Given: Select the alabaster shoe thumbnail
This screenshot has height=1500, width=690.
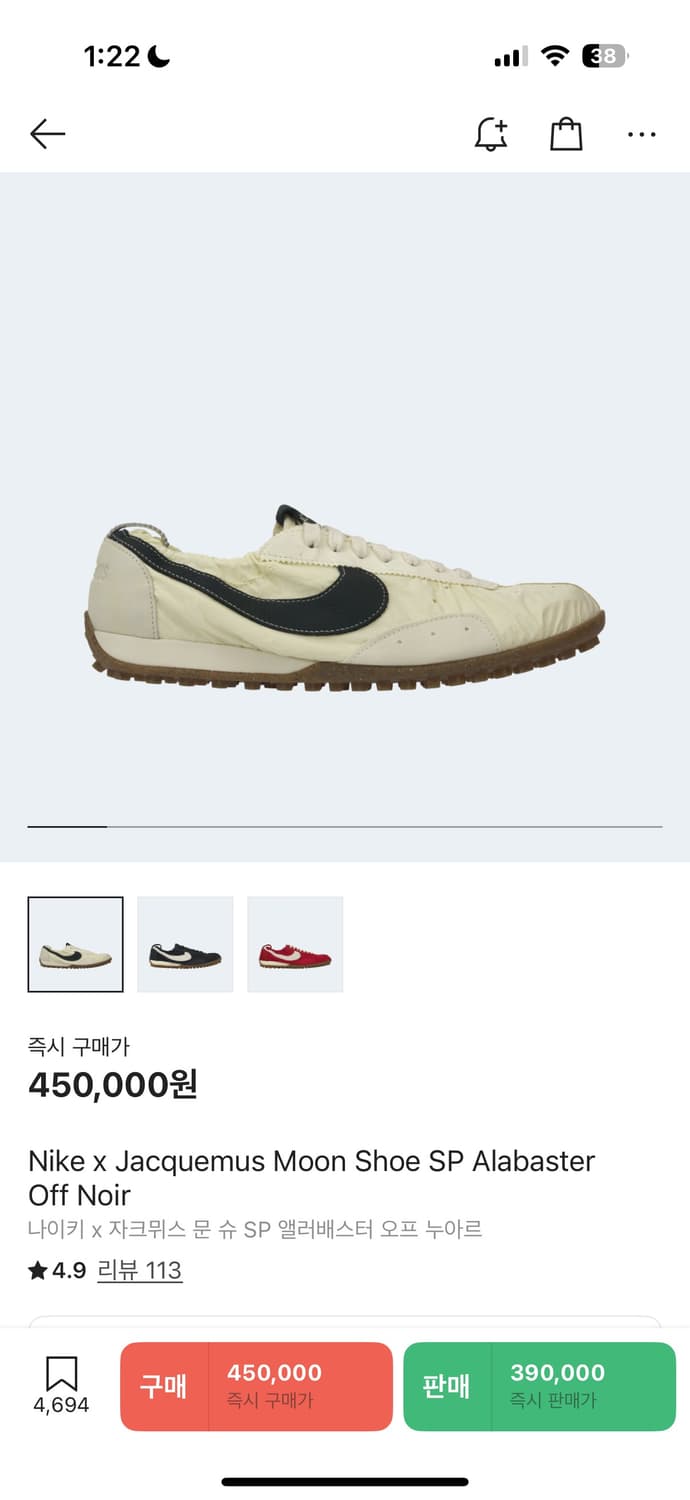Looking at the screenshot, I should click(76, 944).
